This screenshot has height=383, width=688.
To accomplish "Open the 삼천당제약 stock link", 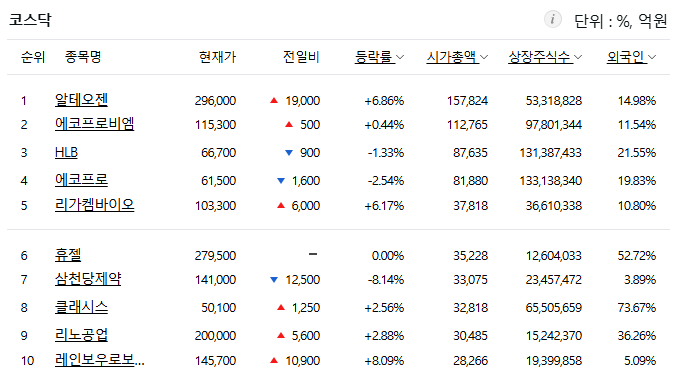I will coord(88,279).
